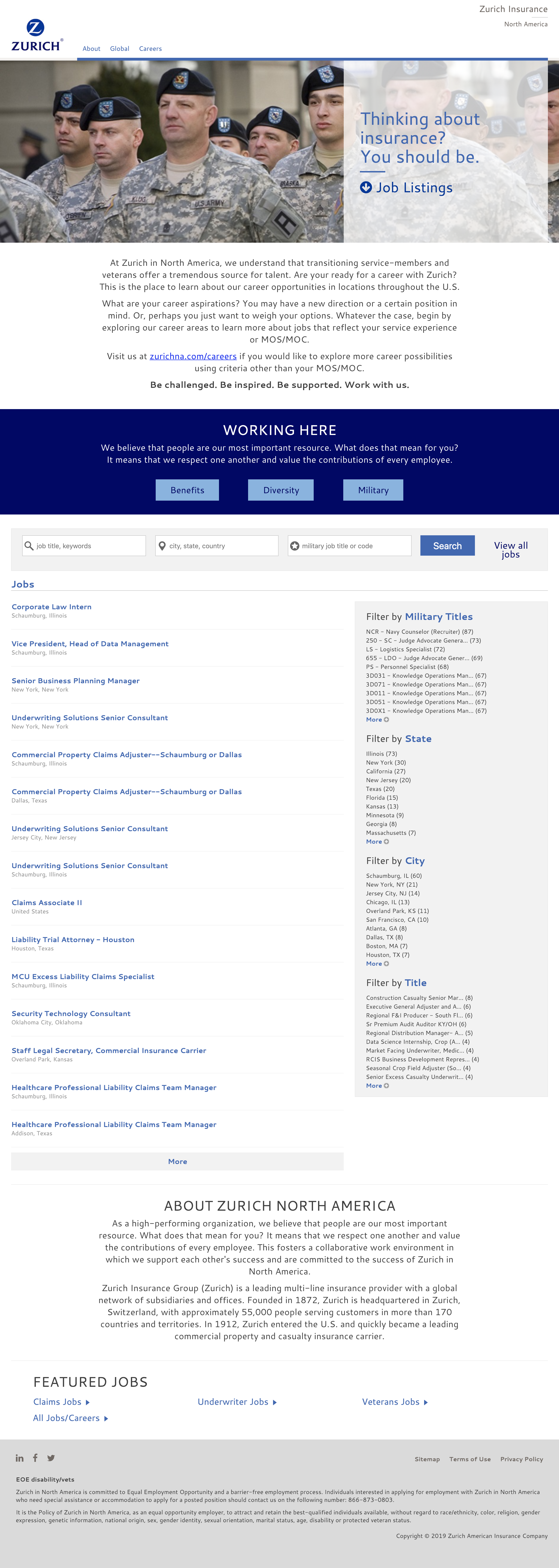Open Security Technology Consultant job
559x1568 pixels.
[x=71, y=1014]
